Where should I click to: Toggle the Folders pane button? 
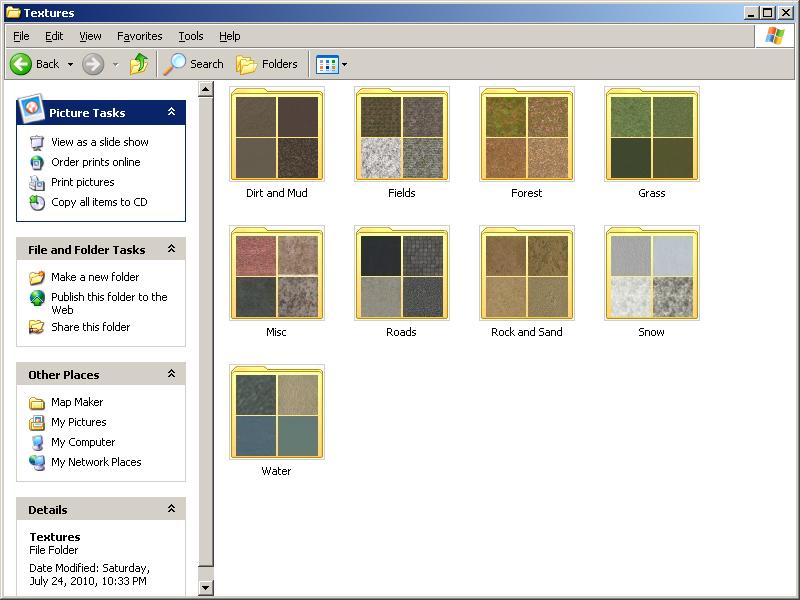(x=267, y=64)
